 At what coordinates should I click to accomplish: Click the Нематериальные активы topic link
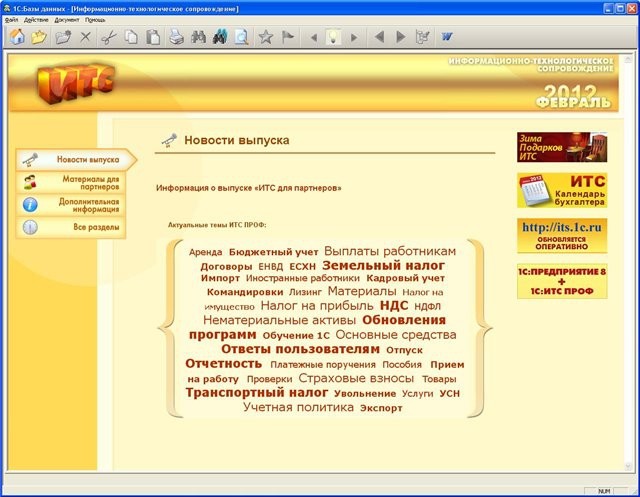pyautogui.click(x=279, y=320)
